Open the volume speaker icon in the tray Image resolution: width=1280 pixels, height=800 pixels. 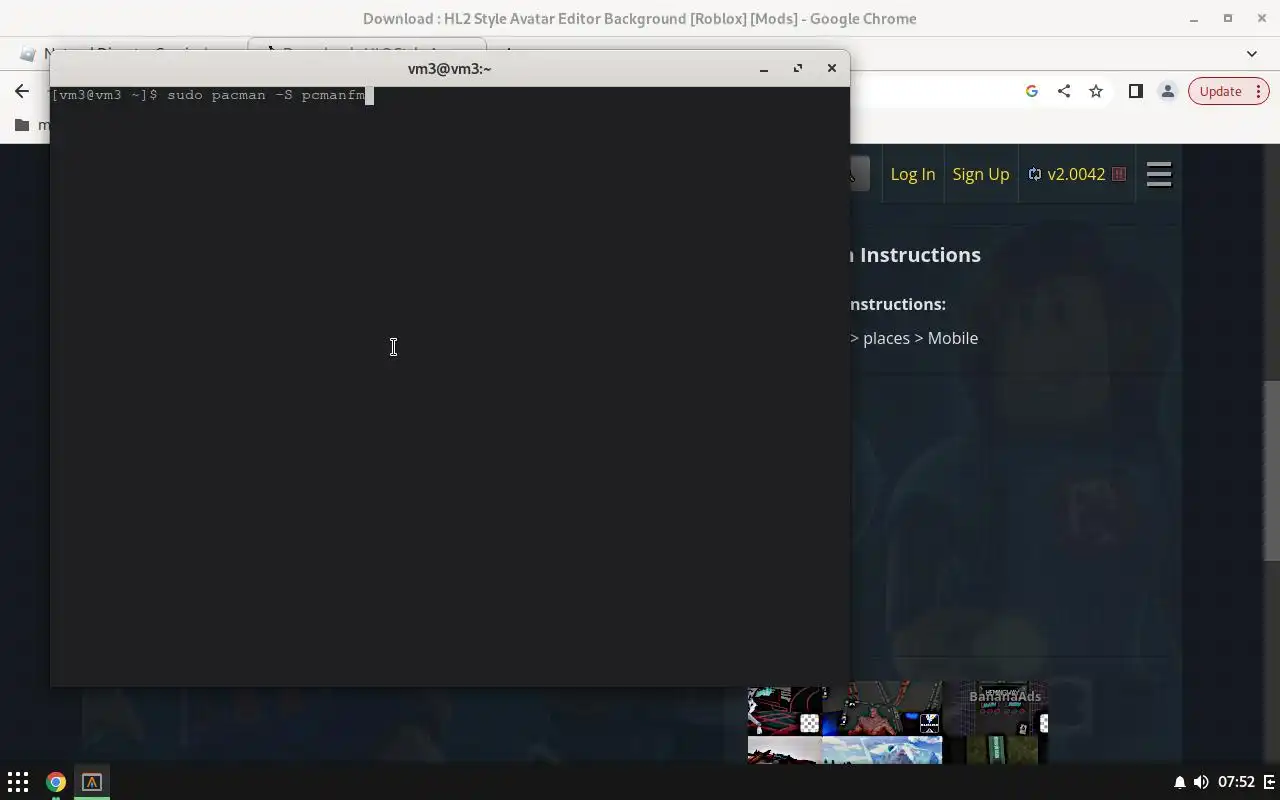click(x=1201, y=782)
